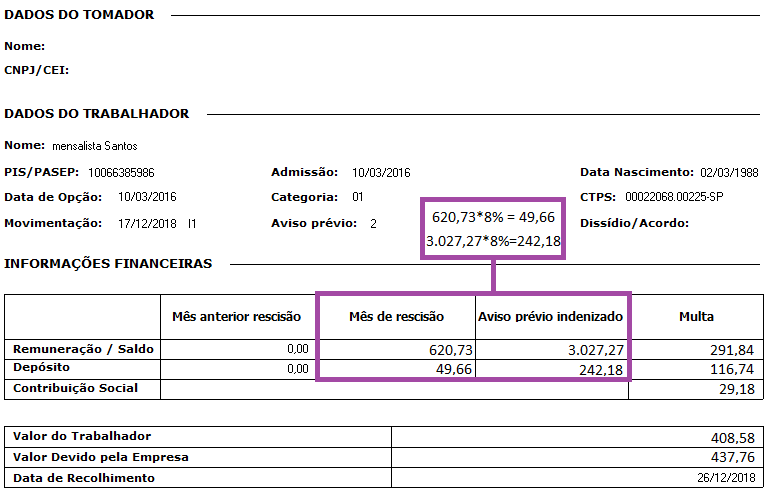Click the Remuneração / Saldo row label
769x497 pixels.
(83, 349)
